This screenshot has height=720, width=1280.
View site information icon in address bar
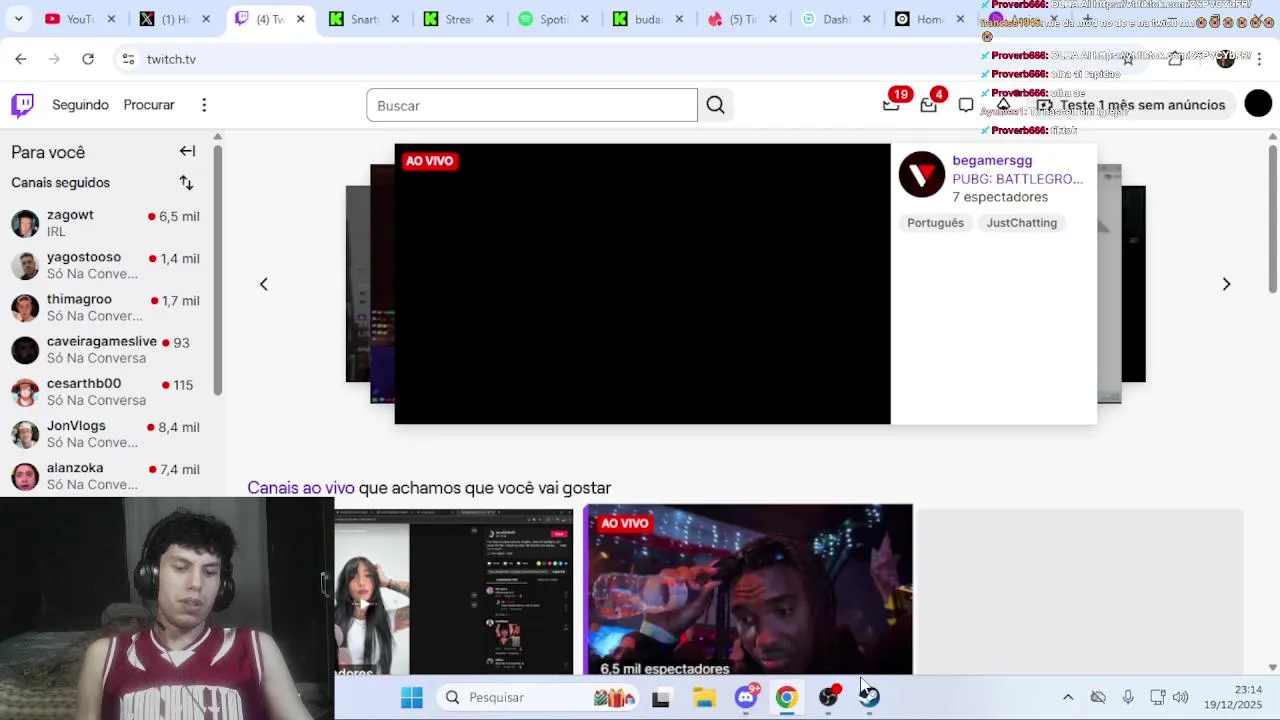point(128,59)
